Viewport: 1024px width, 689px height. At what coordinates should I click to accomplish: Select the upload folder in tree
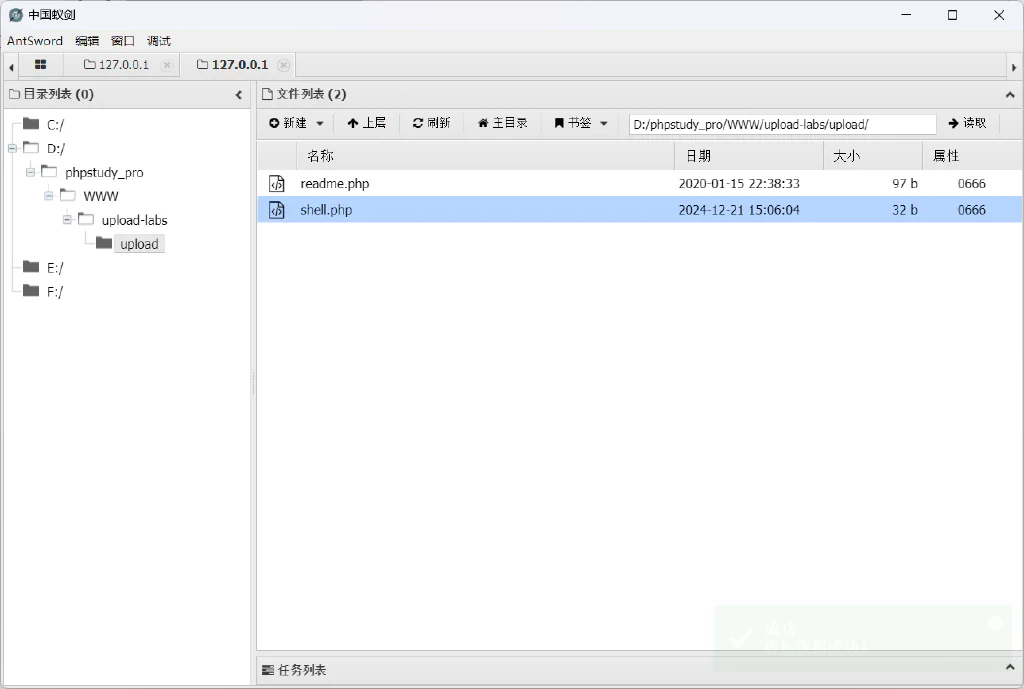click(139, 244)
